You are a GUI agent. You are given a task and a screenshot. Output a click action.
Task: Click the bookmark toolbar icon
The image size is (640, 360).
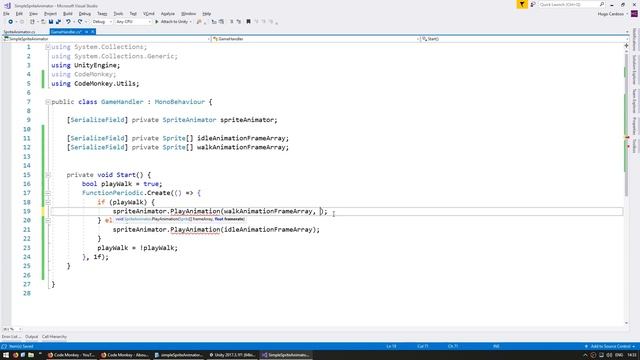248,22
